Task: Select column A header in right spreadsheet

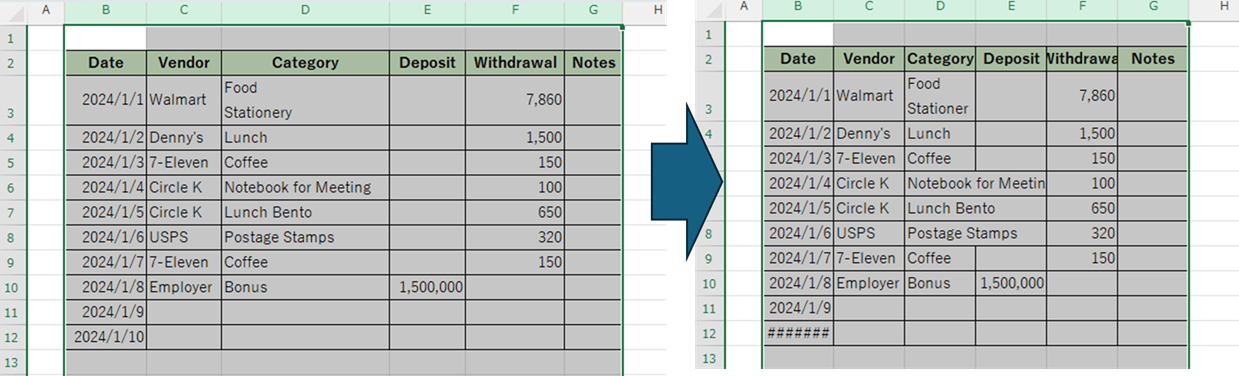Action: point(743,8)
